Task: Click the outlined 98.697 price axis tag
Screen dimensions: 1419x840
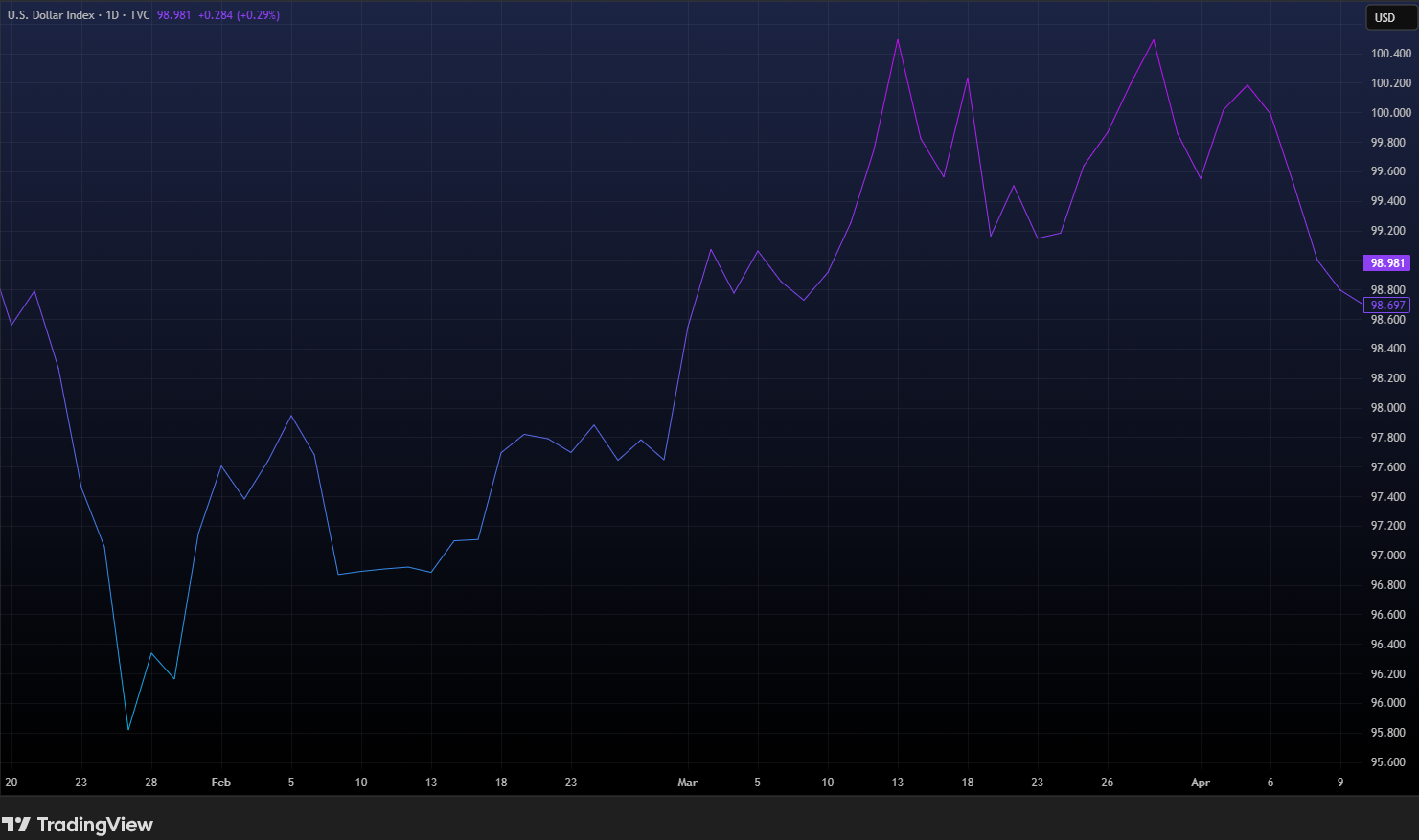Action: pos(1386,306)
